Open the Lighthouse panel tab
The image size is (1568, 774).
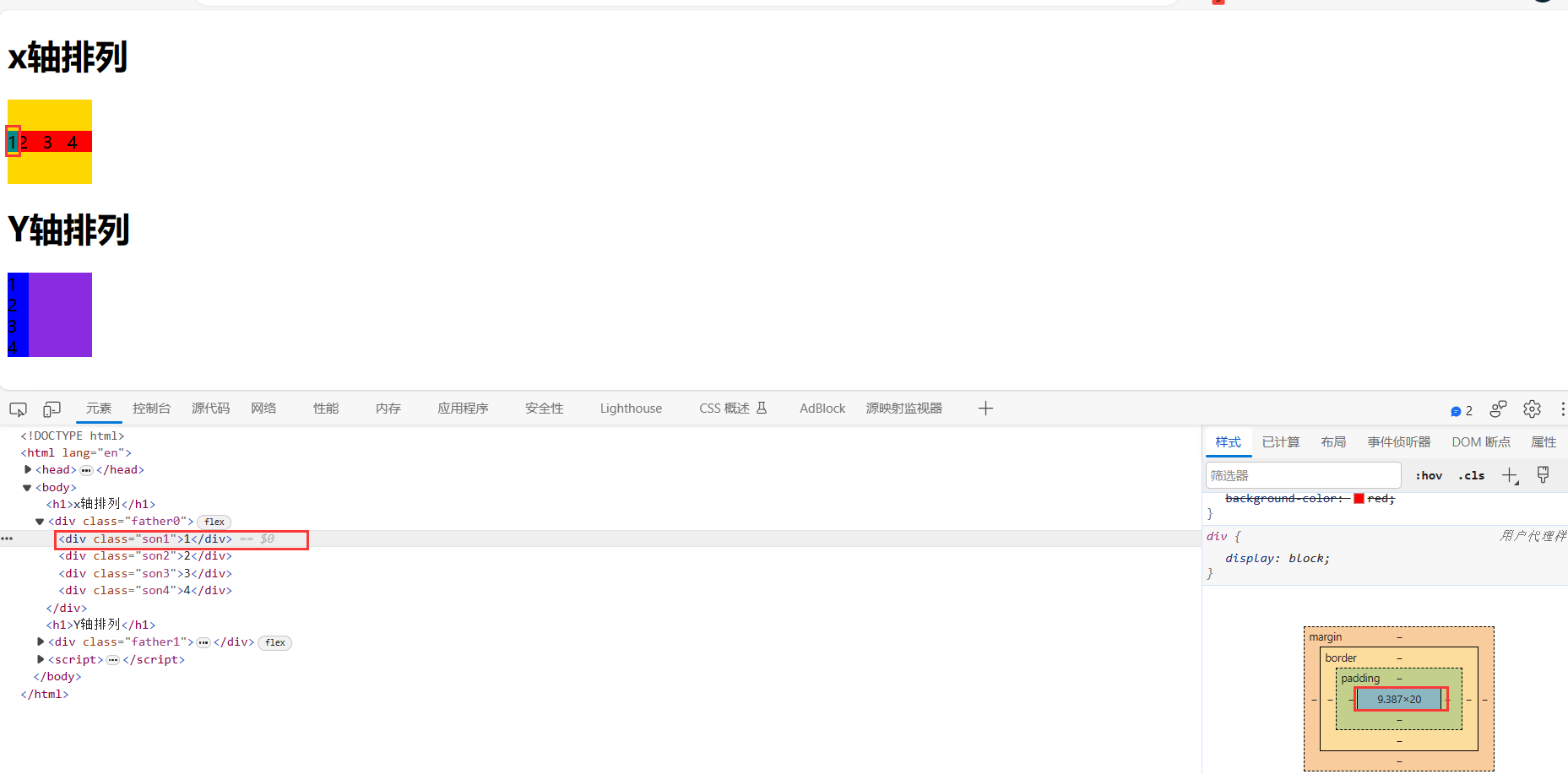(x=631, y=409)
